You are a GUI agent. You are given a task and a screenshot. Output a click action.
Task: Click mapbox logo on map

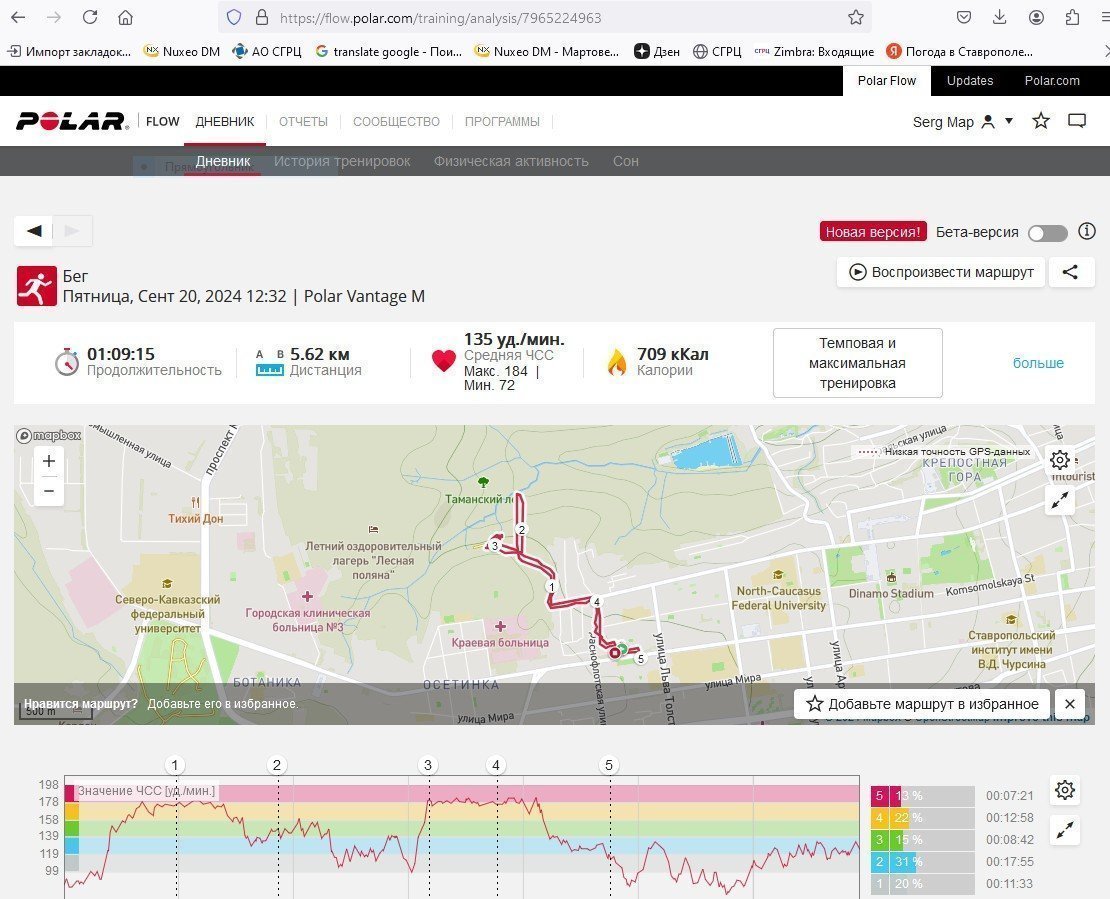(49, 435)
